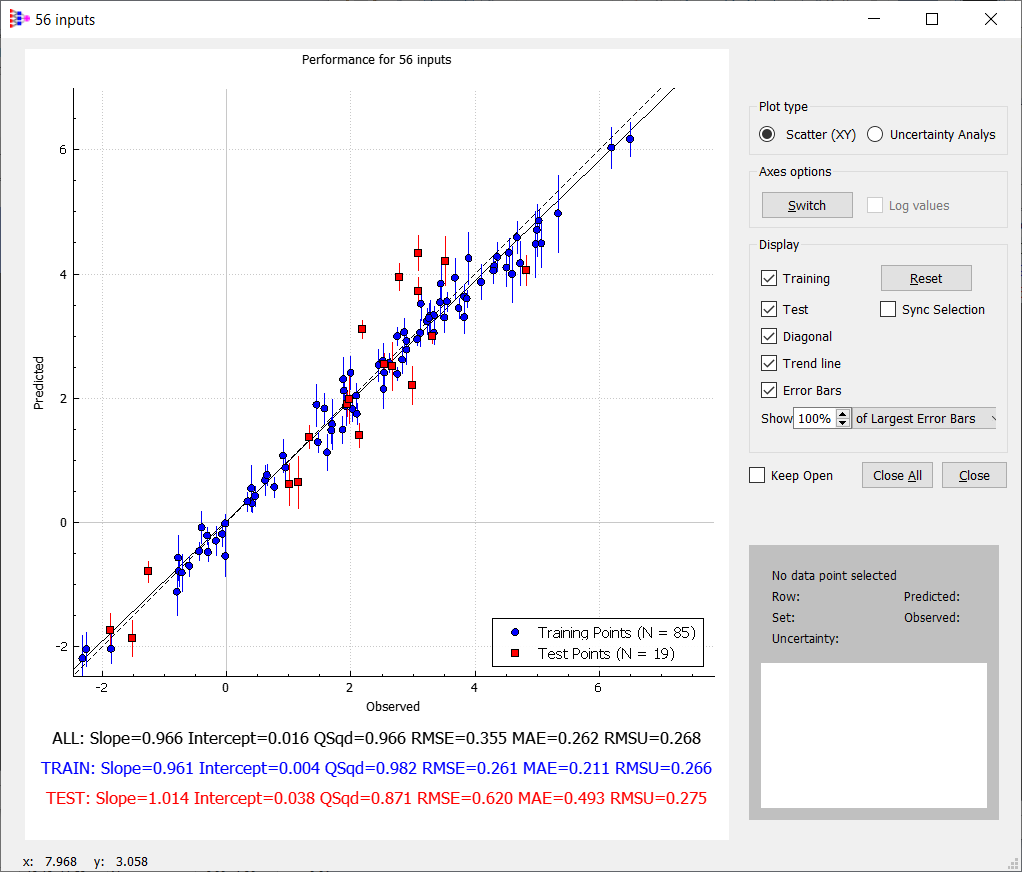Viewport: 1022px width, 872px height.
Task: Click the app icon in title bar
Action: point(20,20)
